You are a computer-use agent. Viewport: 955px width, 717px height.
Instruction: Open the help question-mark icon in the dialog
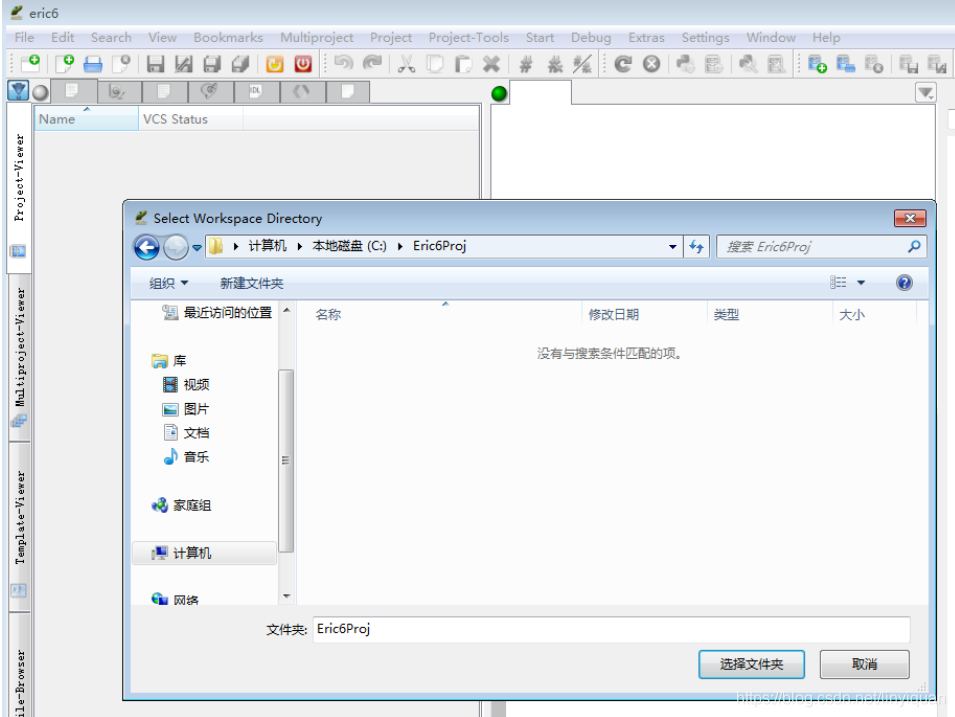click(903, 282)
